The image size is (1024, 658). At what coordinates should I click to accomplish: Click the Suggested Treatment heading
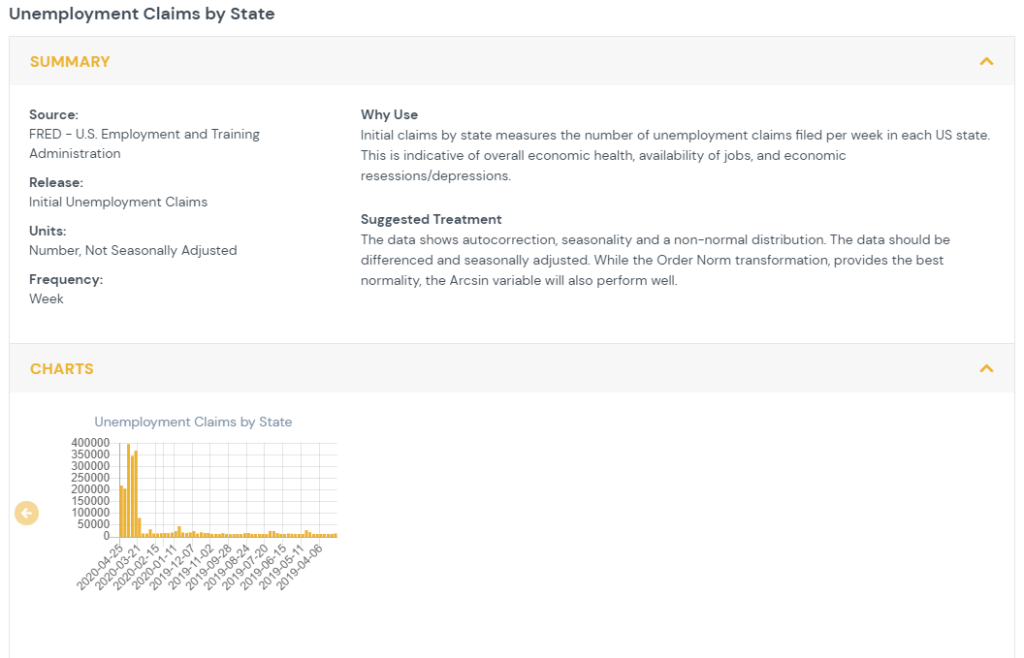[x=431, y=220]
